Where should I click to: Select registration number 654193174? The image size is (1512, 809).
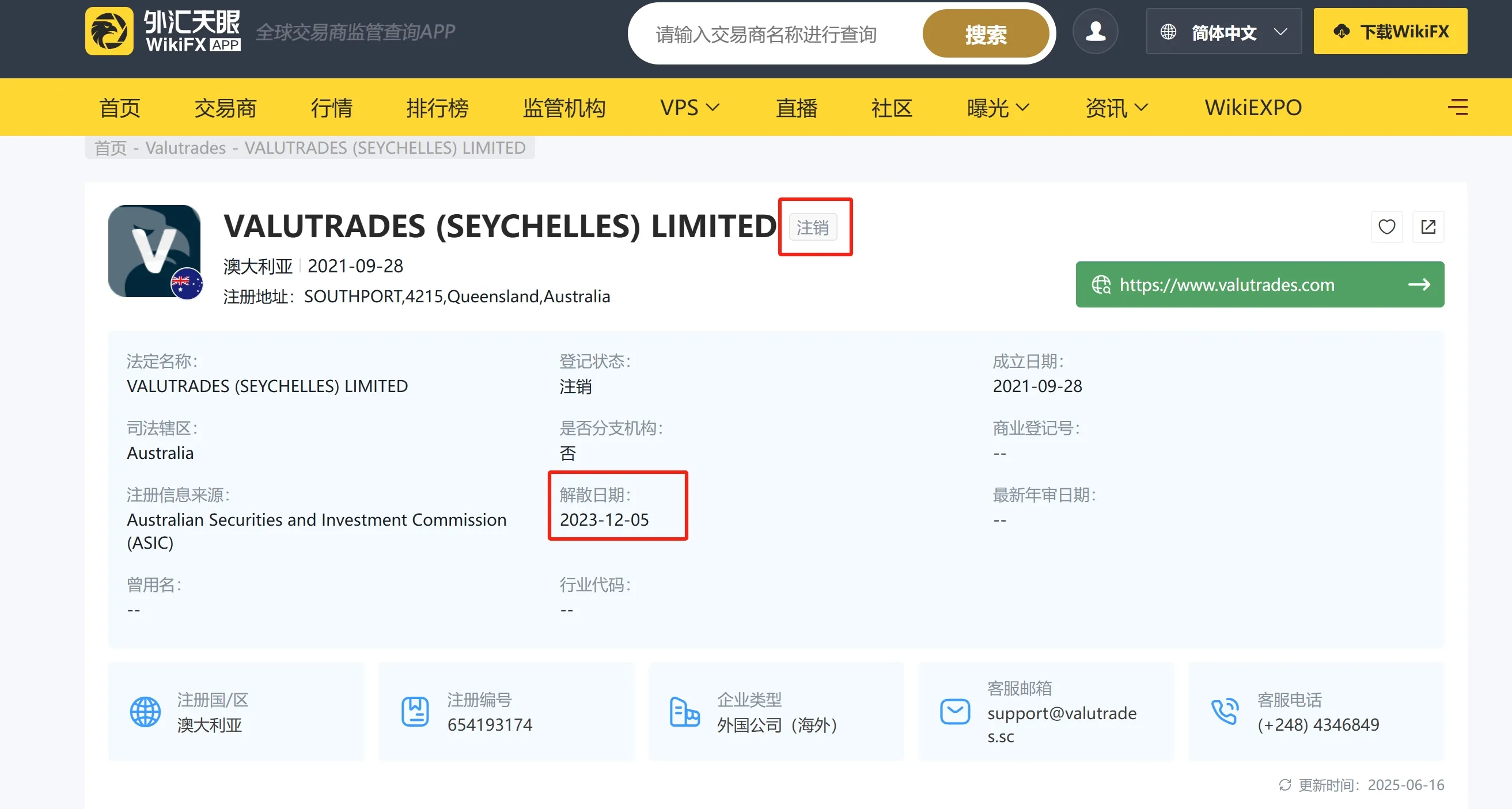click(490, 725)
